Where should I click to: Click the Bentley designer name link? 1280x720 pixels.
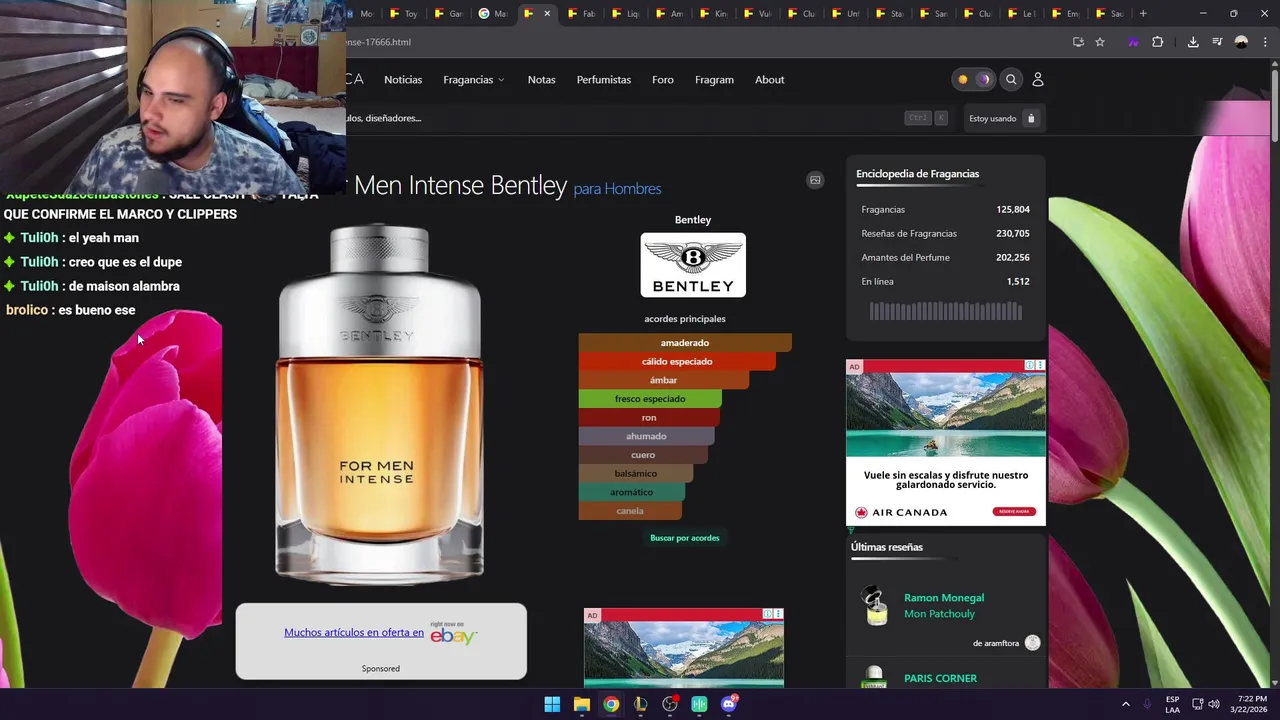pyautogui.click(x=693, y=220)
